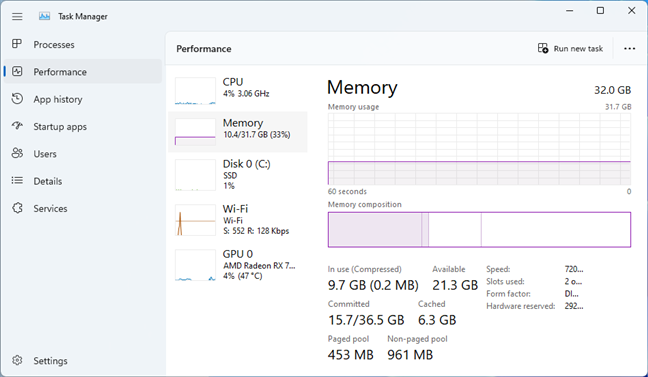Open the hamburger navigation menu
Viewport: 648px width, 377px height.
coord(17,17)
